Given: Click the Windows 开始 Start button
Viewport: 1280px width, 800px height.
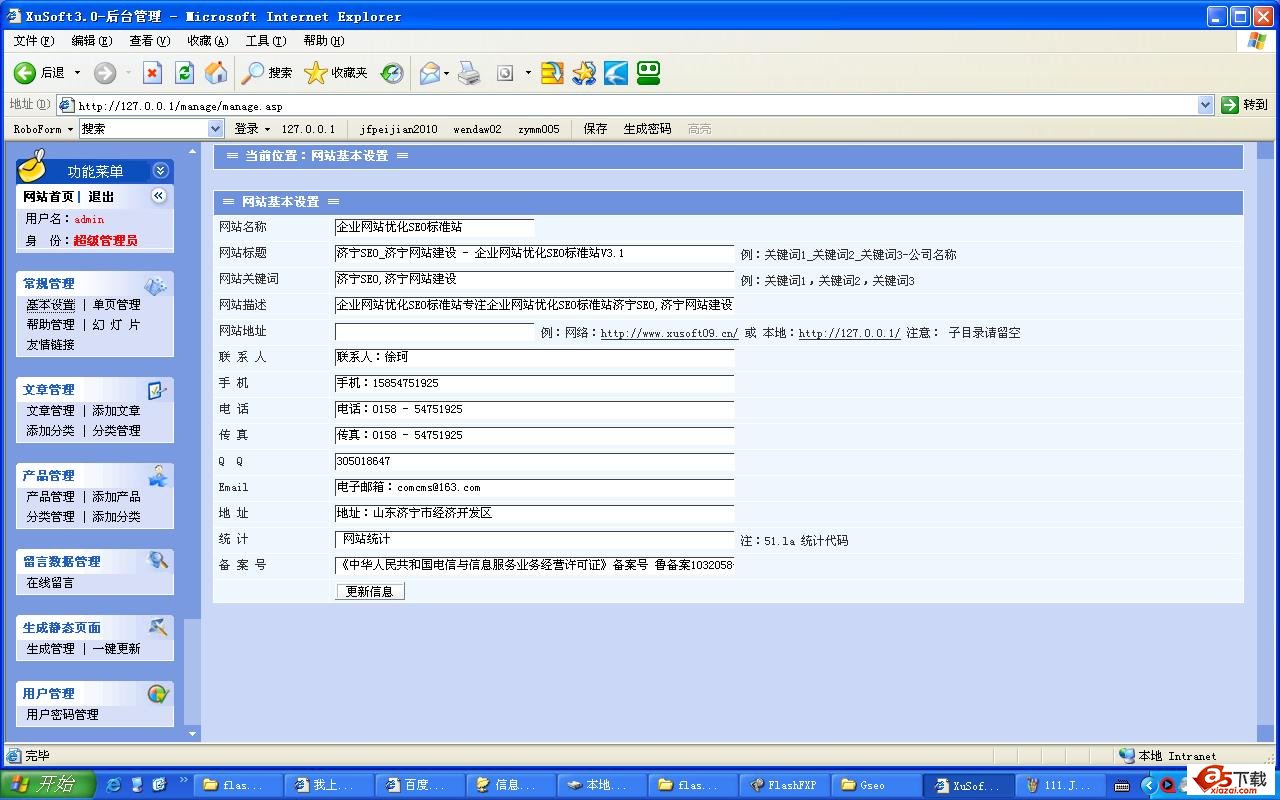Looking at the screenshot, I should (x=47, y=785).
